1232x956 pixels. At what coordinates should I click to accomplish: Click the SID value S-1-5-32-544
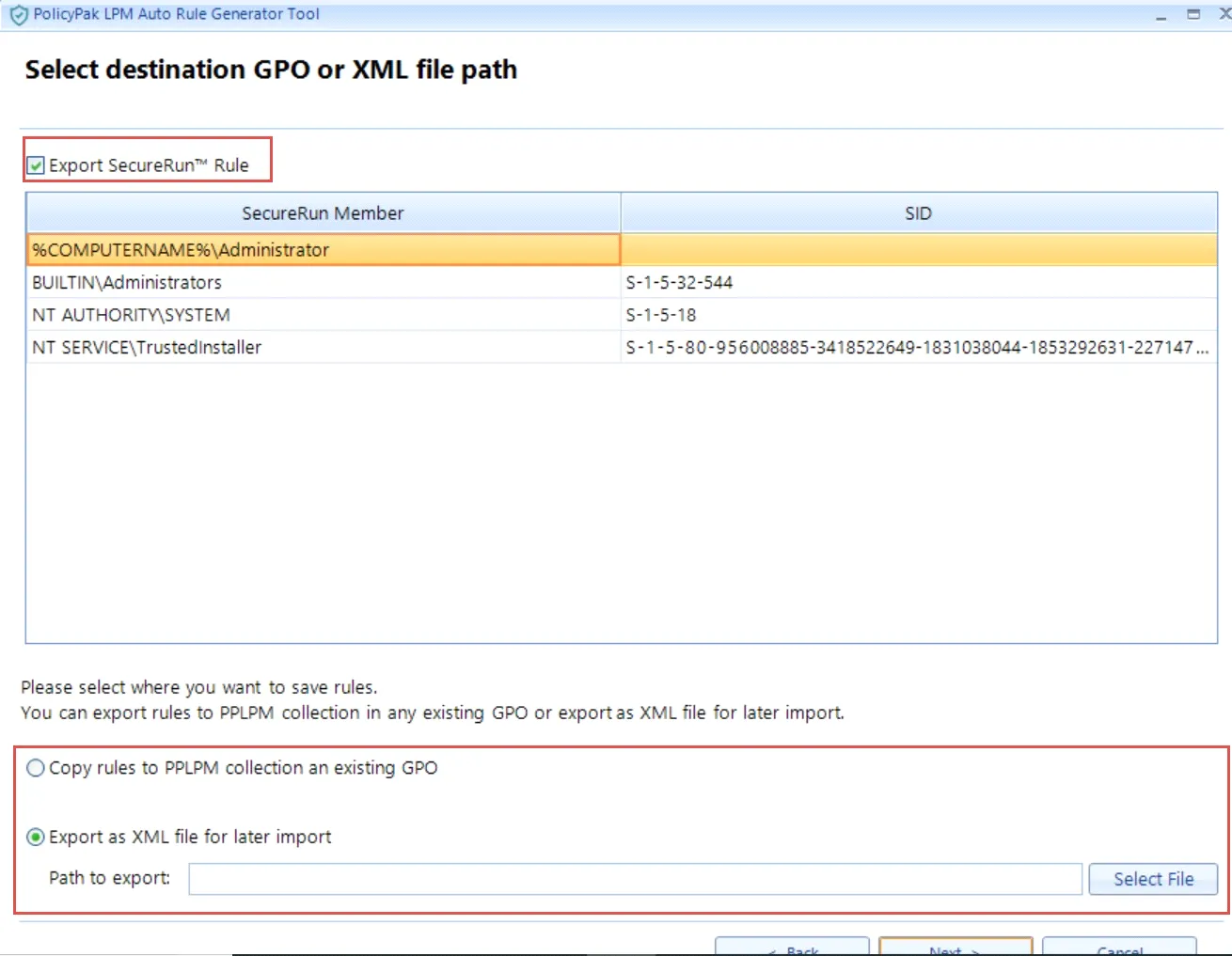pyautogui.click(x=680, y=282)
